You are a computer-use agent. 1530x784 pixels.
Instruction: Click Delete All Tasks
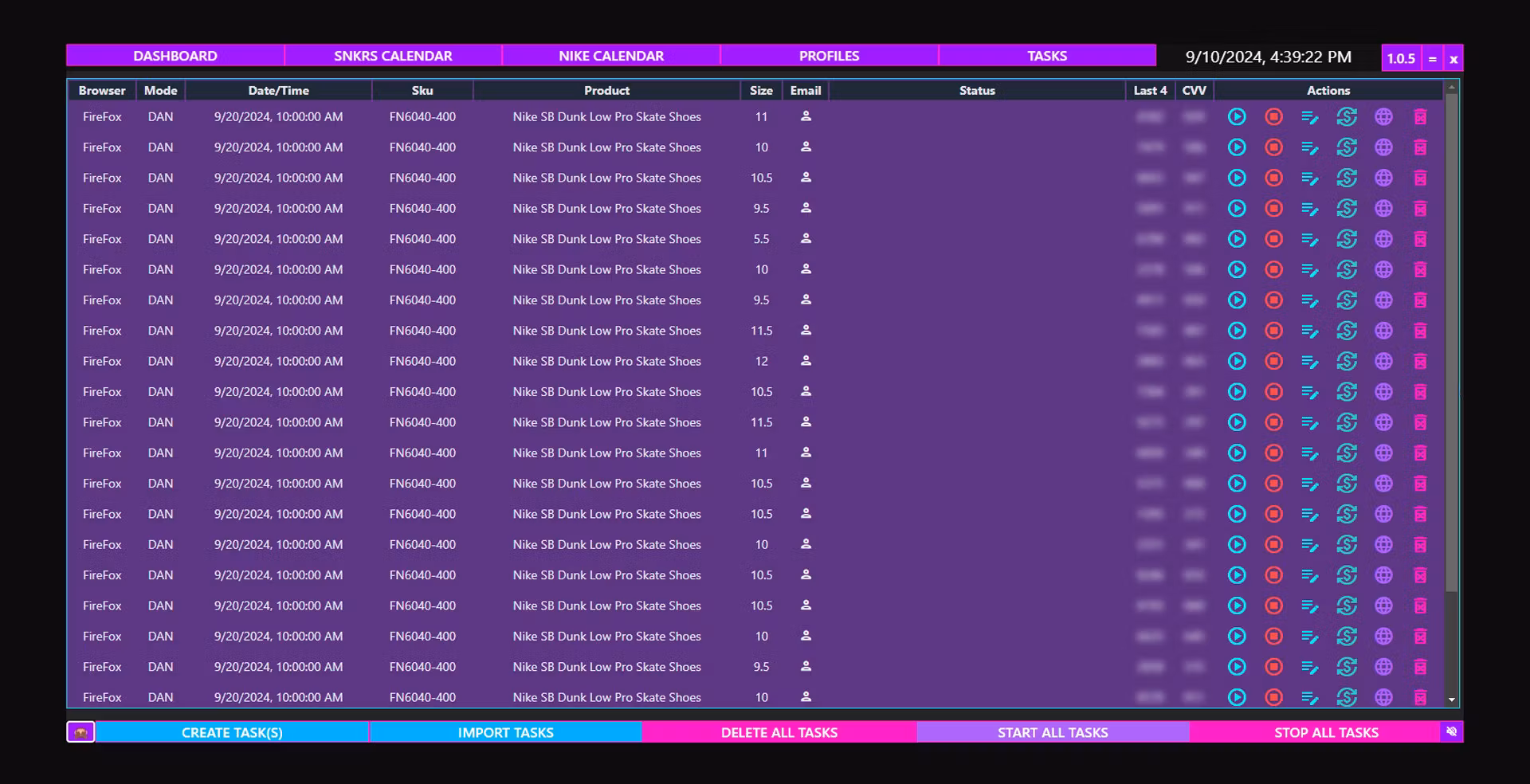779,732
